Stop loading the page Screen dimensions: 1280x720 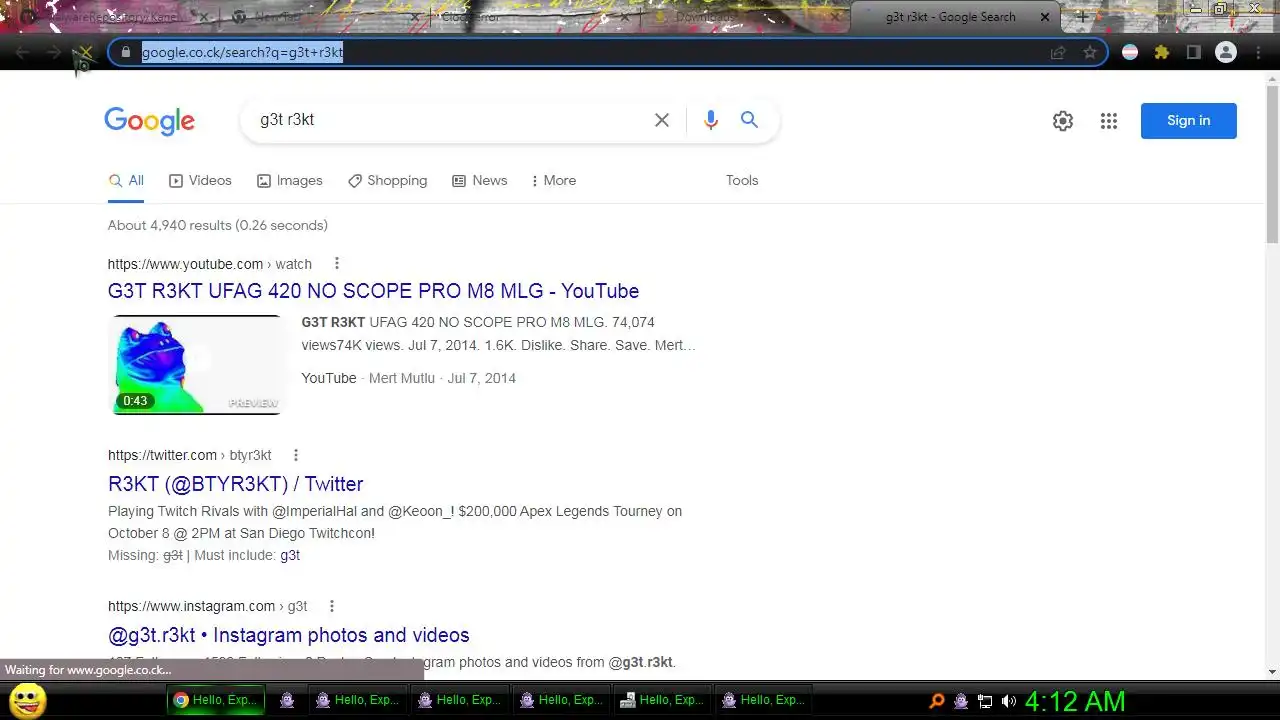click(85, 53)
